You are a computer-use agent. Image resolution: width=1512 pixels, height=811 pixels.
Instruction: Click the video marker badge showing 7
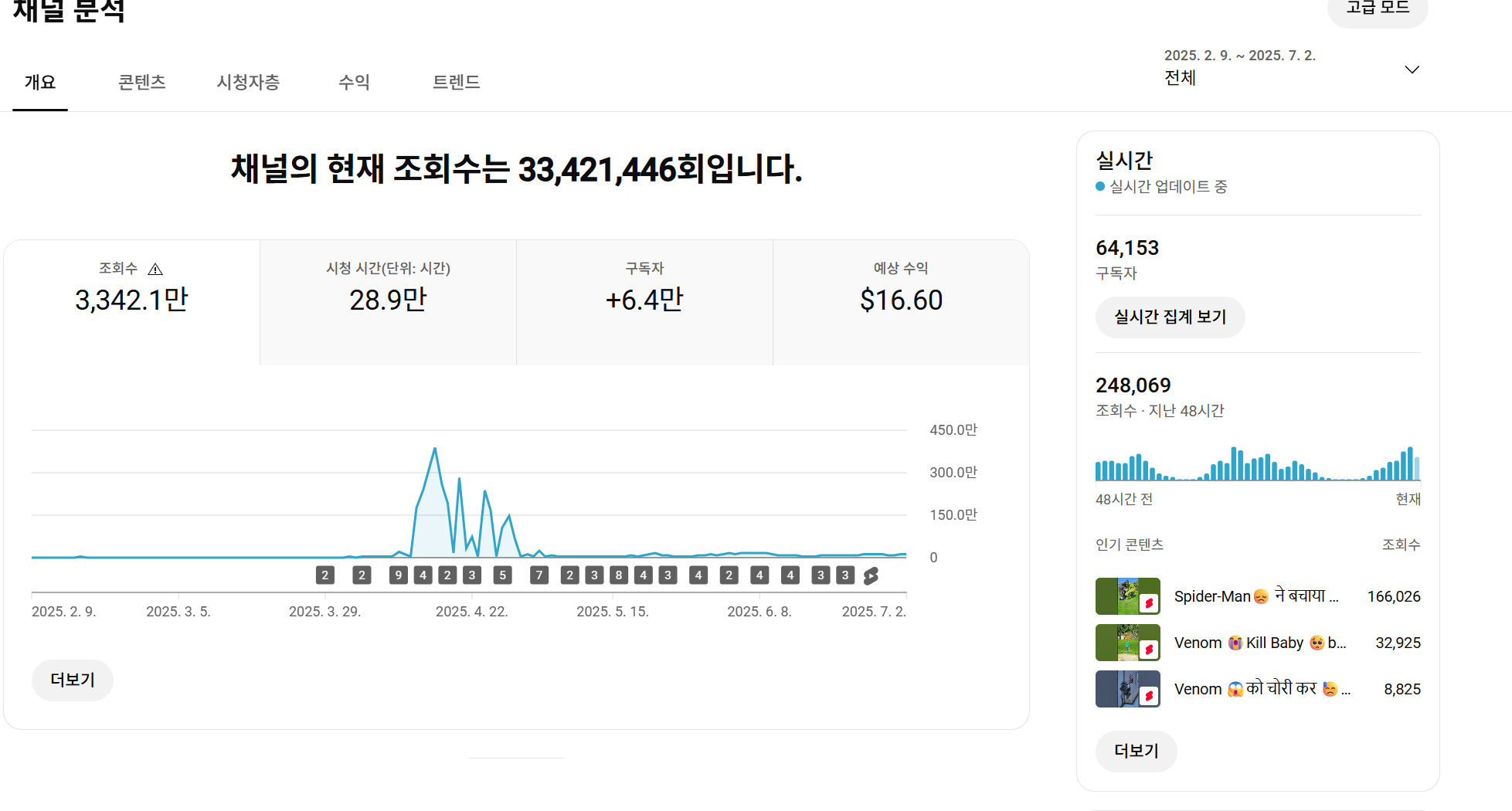pyautogui.click(x=539, y=575)
